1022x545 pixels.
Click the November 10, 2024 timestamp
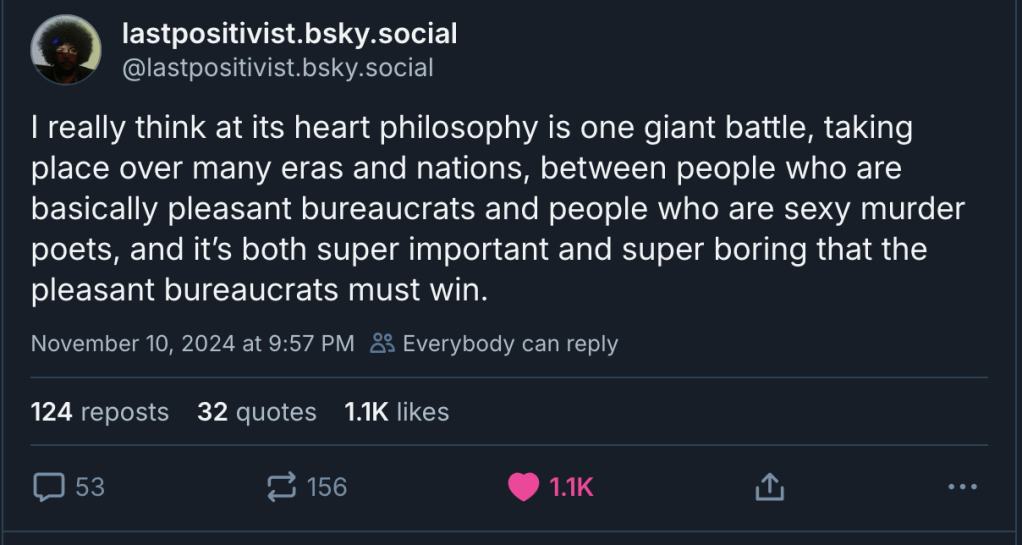point(193,344)
